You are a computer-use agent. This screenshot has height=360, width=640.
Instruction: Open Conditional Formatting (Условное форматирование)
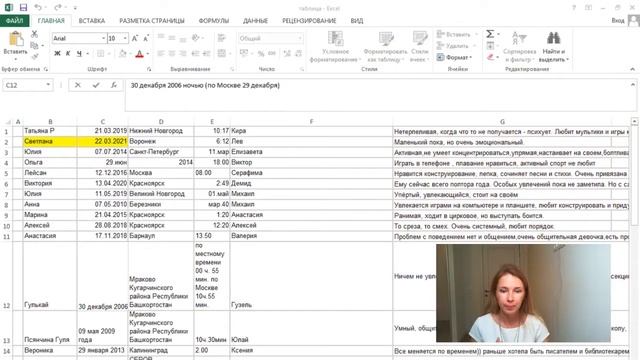point(335,47)
